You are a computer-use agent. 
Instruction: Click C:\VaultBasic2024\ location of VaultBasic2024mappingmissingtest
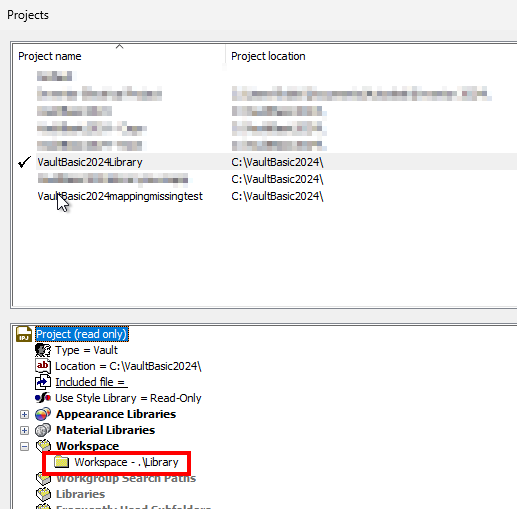pos(277,196)
